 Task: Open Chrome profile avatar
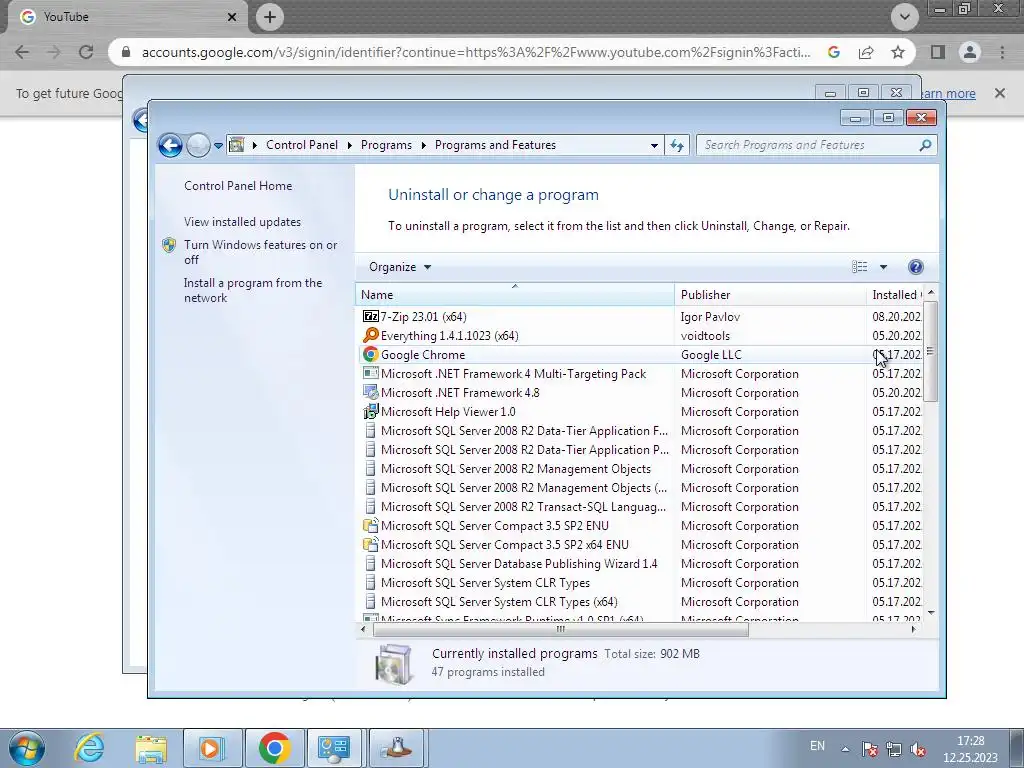[970, 52]
